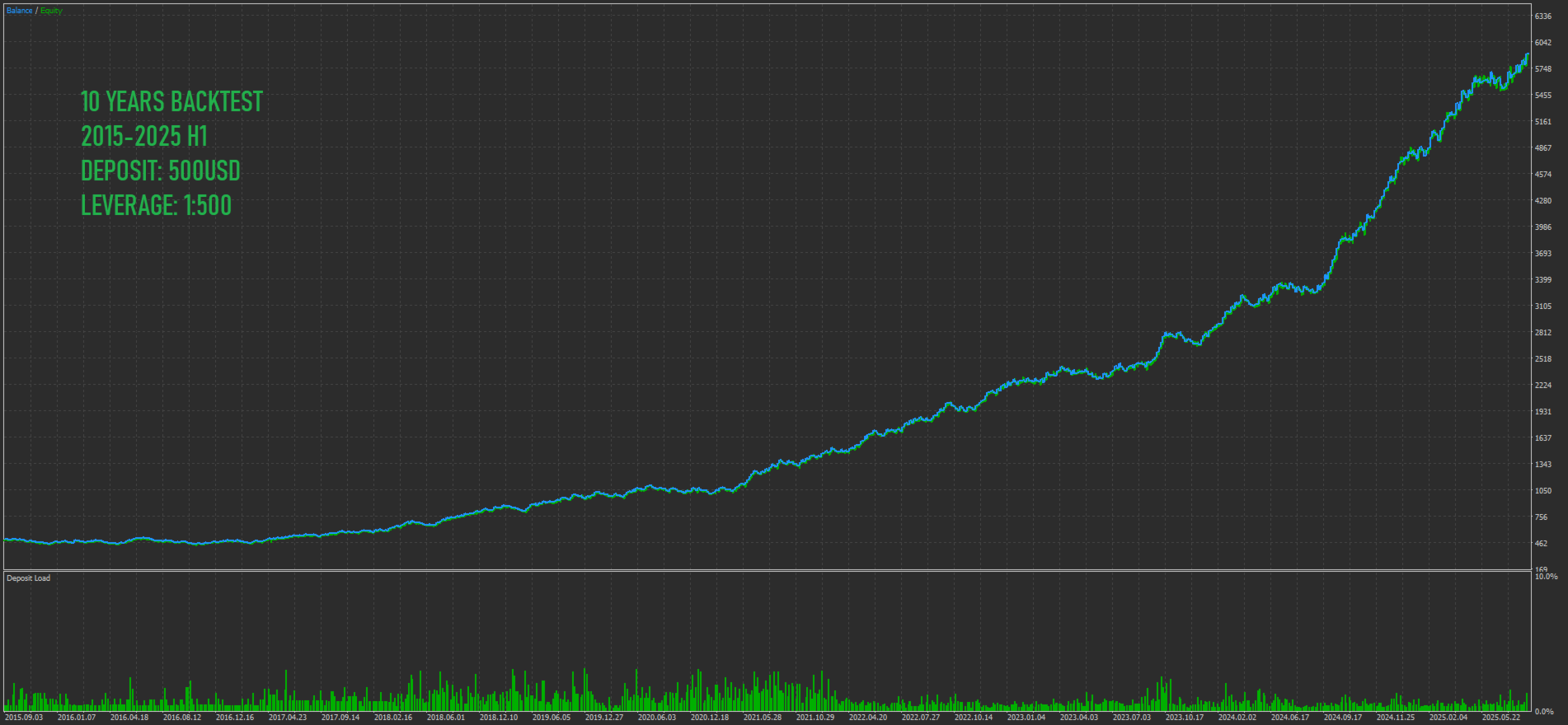Click the 2022.10.14 date label
The height and width of the screenshot is (725, 1568).
[x=974, y=718]
